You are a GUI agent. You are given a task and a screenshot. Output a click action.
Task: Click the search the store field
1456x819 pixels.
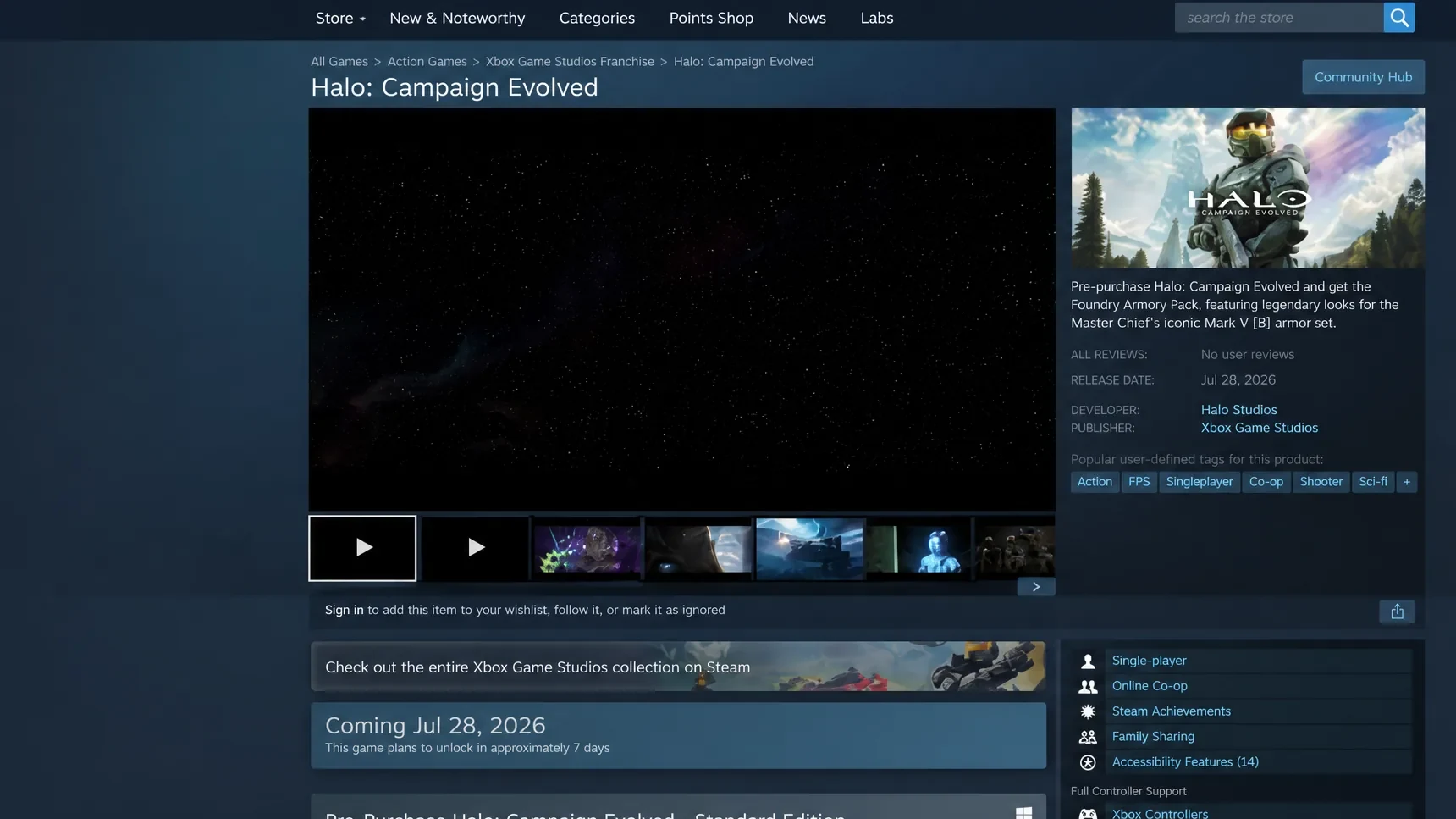click(x=1279, y=17)
